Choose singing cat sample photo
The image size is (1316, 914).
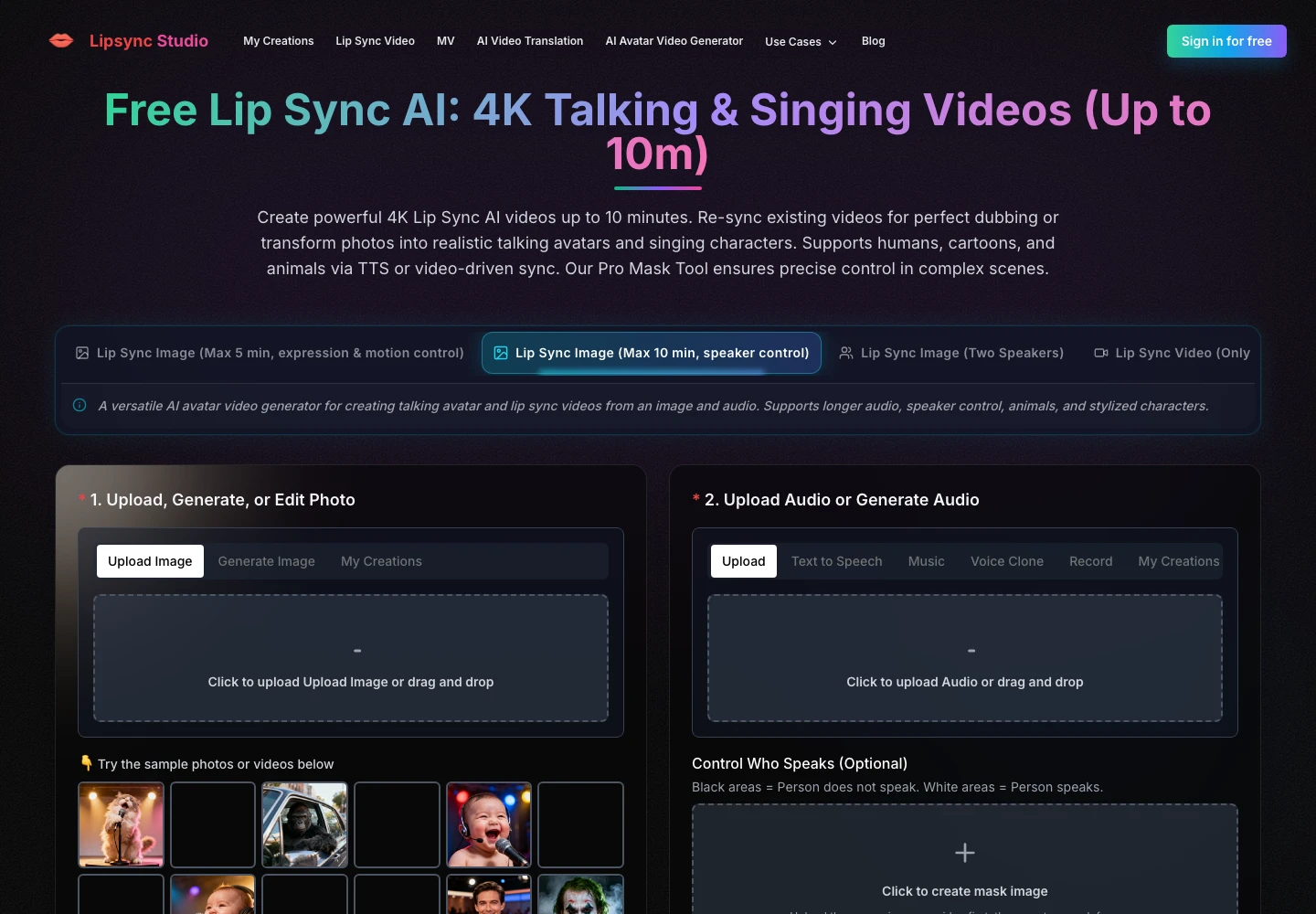[122, 824]
